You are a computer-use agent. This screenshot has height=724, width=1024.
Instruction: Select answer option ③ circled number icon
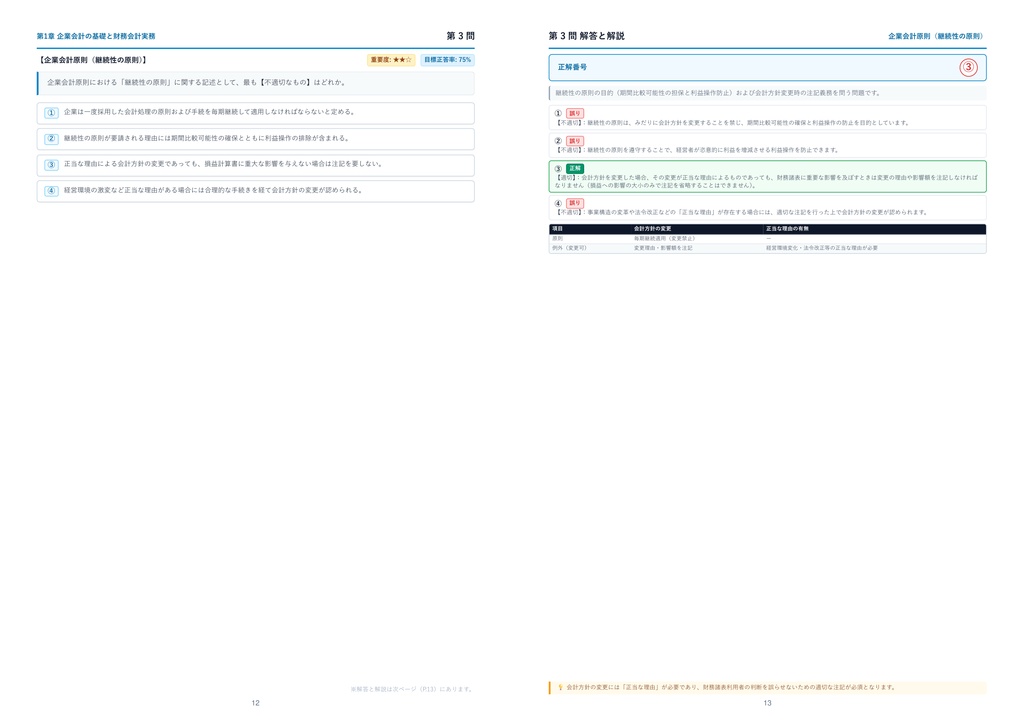[x=52, y=165]
